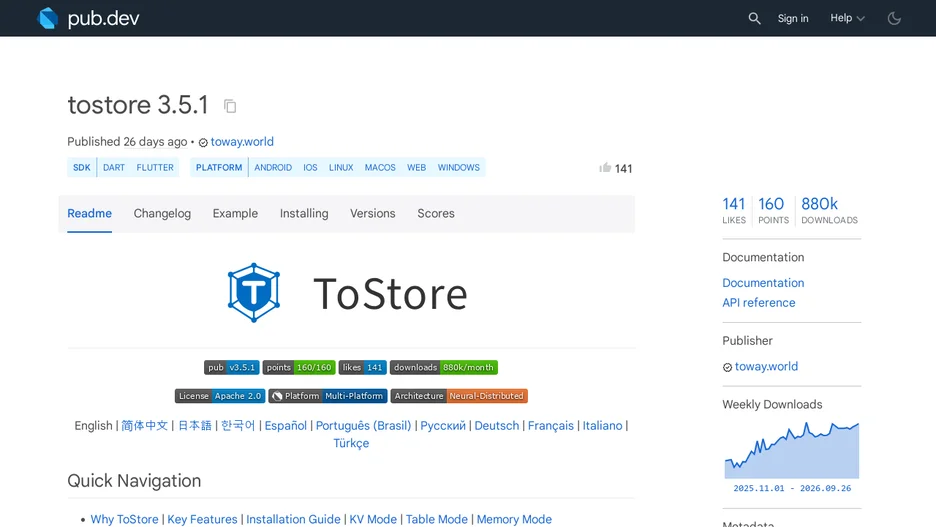936x527 pixels.
Task: Open the Documentation link in sidebar
Action: (x=763, y=283)
